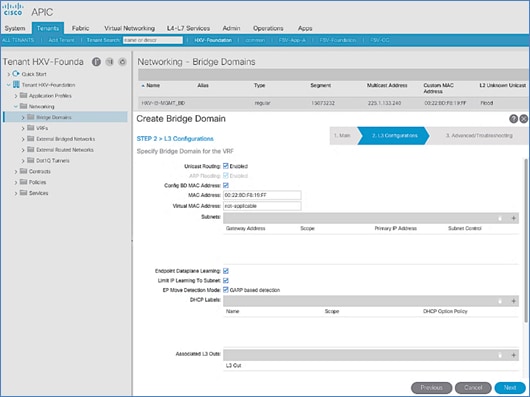This screenshot has width=530, height=397.
Task: Click the Quick Start icon in tree
Action: [16, 74]
